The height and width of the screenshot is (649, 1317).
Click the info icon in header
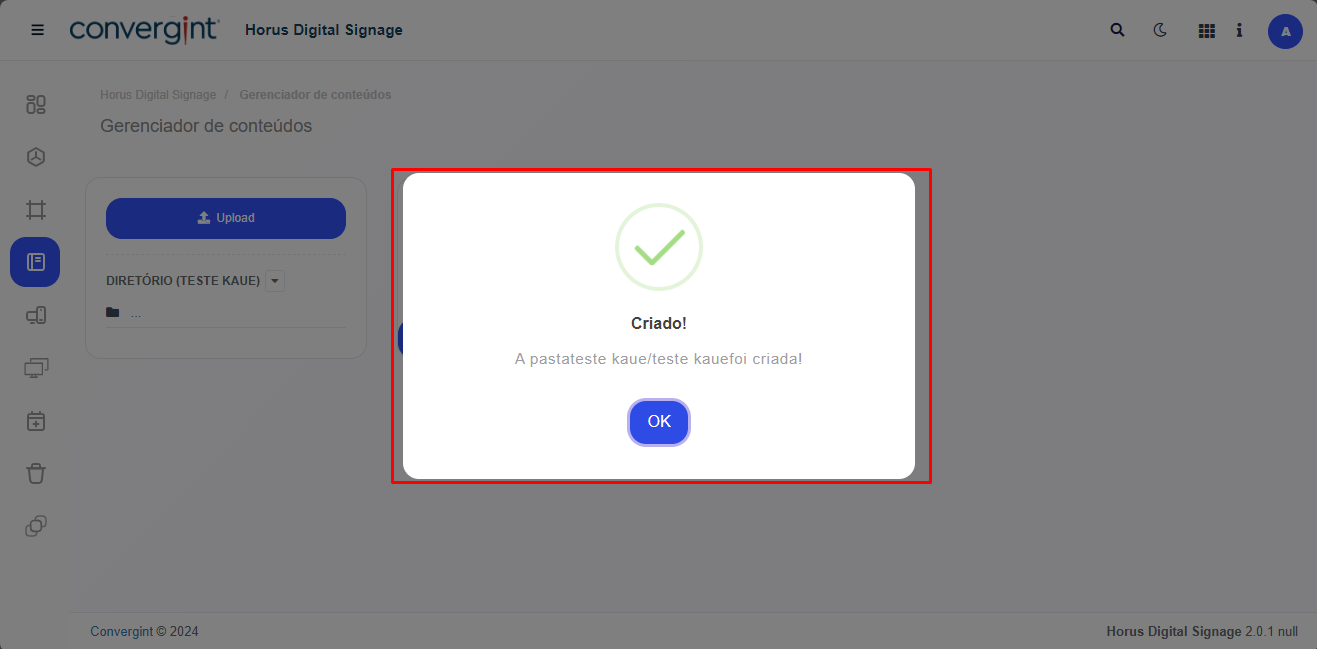pyautogui.click(x=1239, y=30)
